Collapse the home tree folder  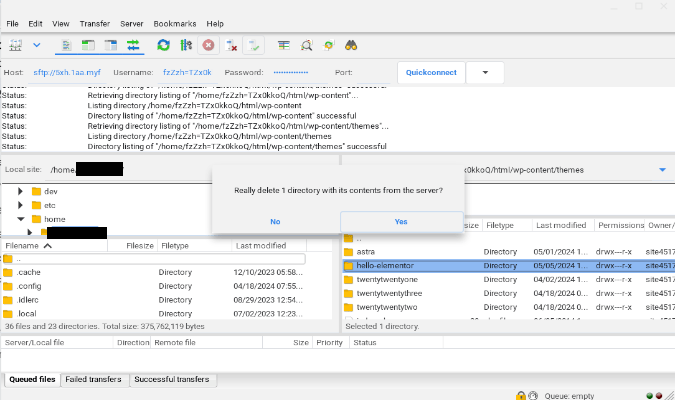pyautogui.click(x=21, y=219)
